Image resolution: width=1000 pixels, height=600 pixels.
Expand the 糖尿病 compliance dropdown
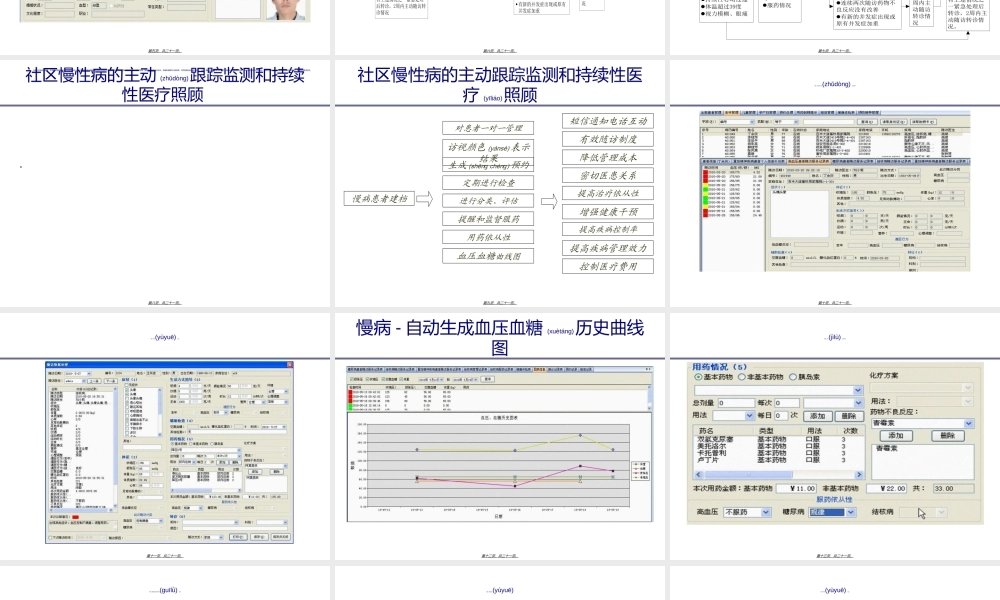[851, 512]
